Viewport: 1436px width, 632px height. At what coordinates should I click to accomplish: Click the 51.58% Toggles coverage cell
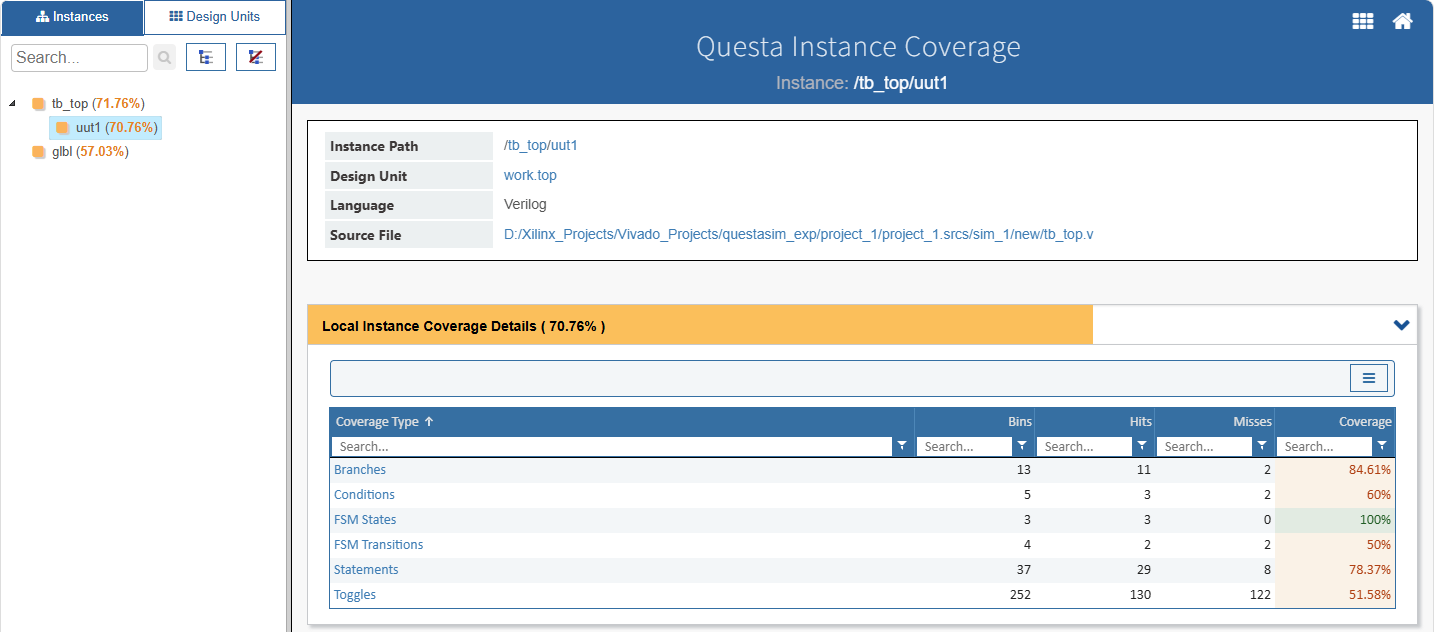(1335, 595)
